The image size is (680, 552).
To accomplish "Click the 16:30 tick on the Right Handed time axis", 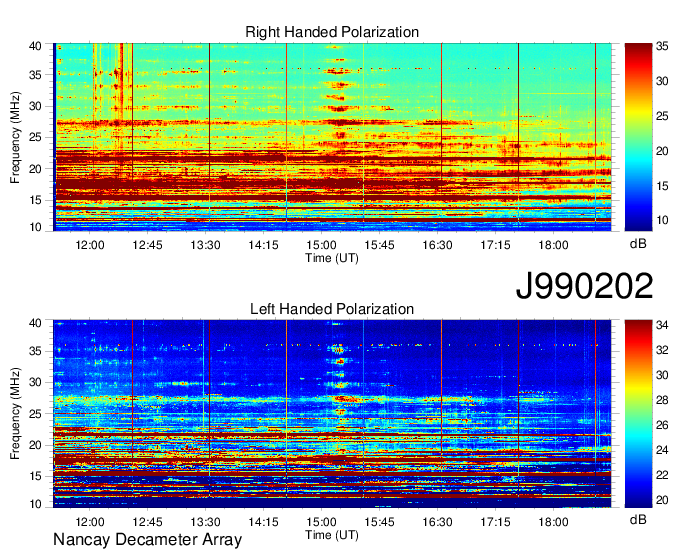I will pyautogui.click(x=437, y=245).
